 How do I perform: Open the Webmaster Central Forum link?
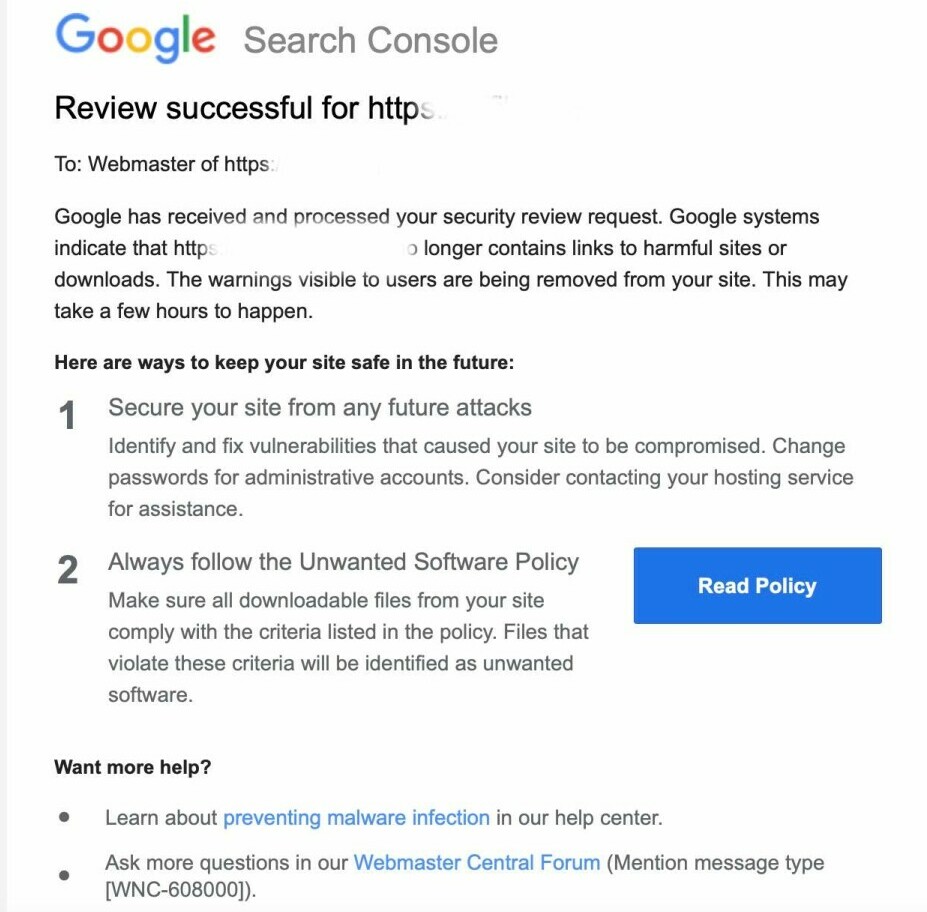click(x=477, y=862)
